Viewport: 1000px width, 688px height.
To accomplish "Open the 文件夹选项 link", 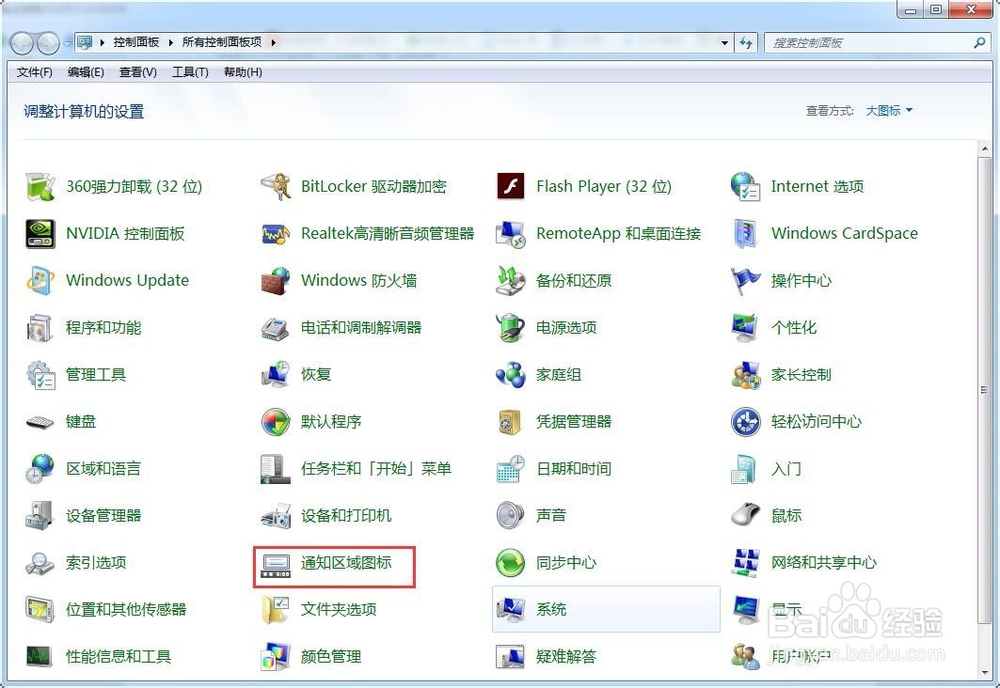I will click(339, 610).
